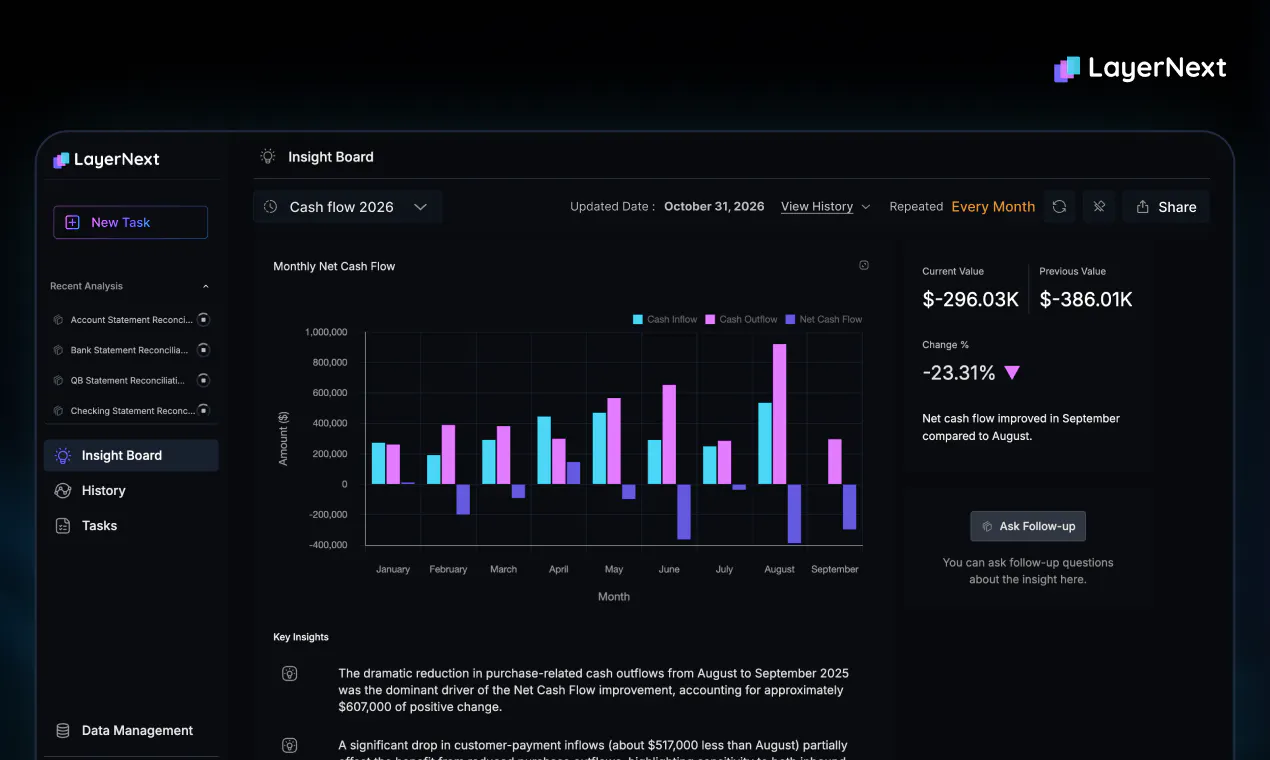
Task: Click the Share button
Action: 1166,207
